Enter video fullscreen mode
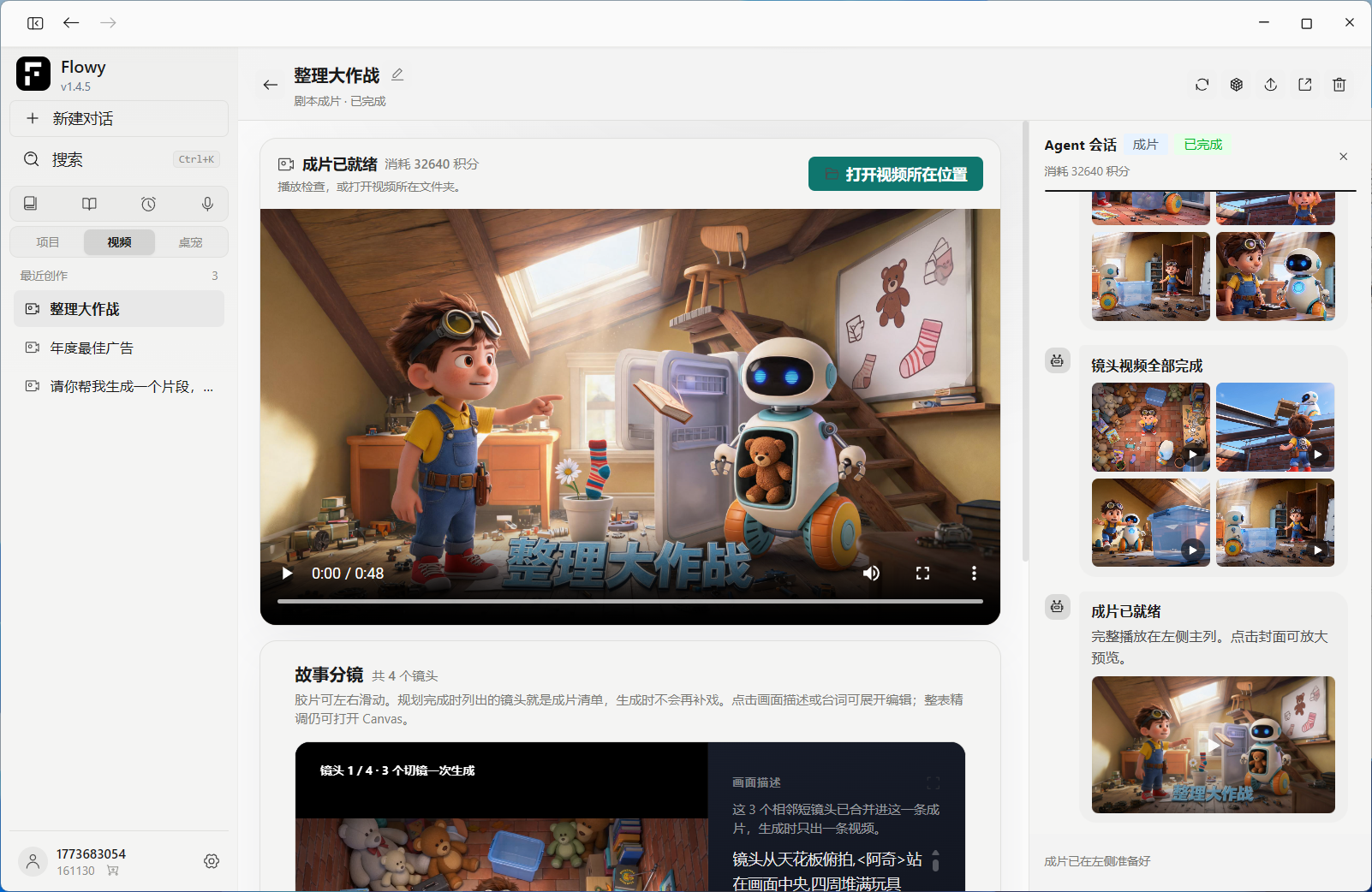This screenshot has height=892, width=1372. tap(922, 574)
